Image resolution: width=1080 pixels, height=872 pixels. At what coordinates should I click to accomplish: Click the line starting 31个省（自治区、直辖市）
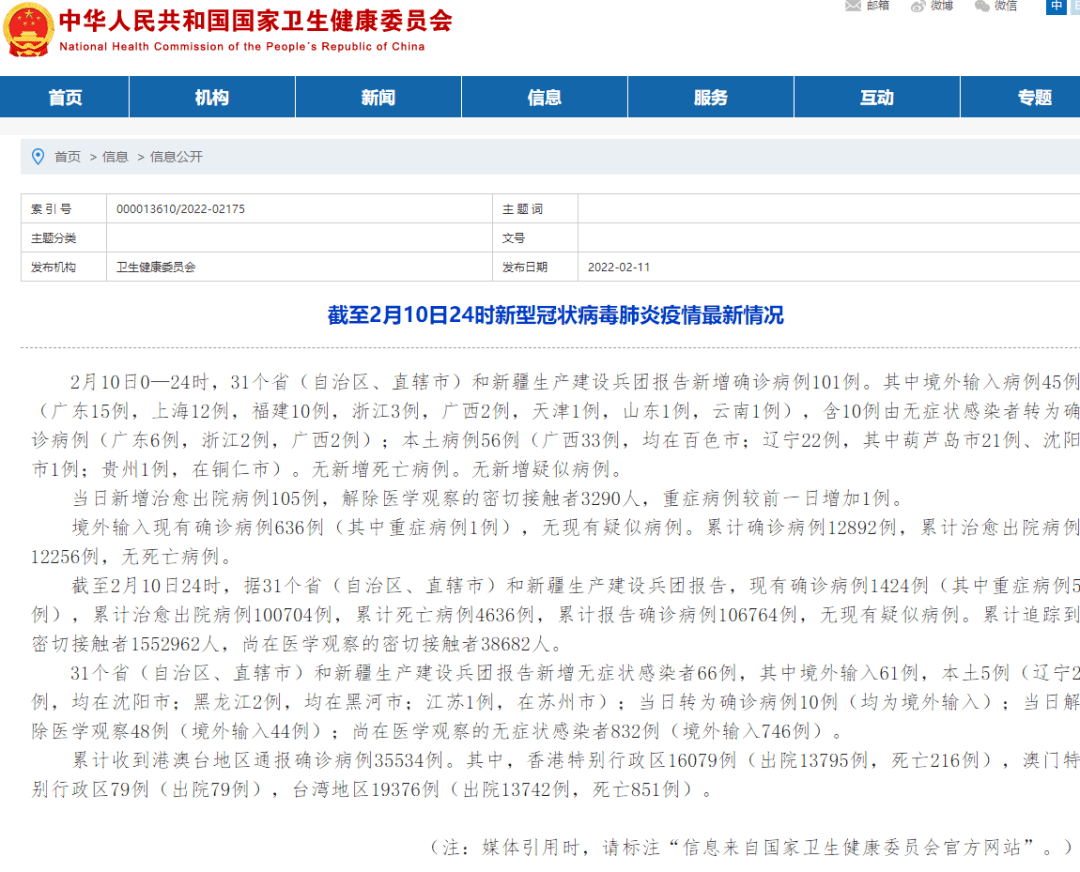tap(575, 673)
